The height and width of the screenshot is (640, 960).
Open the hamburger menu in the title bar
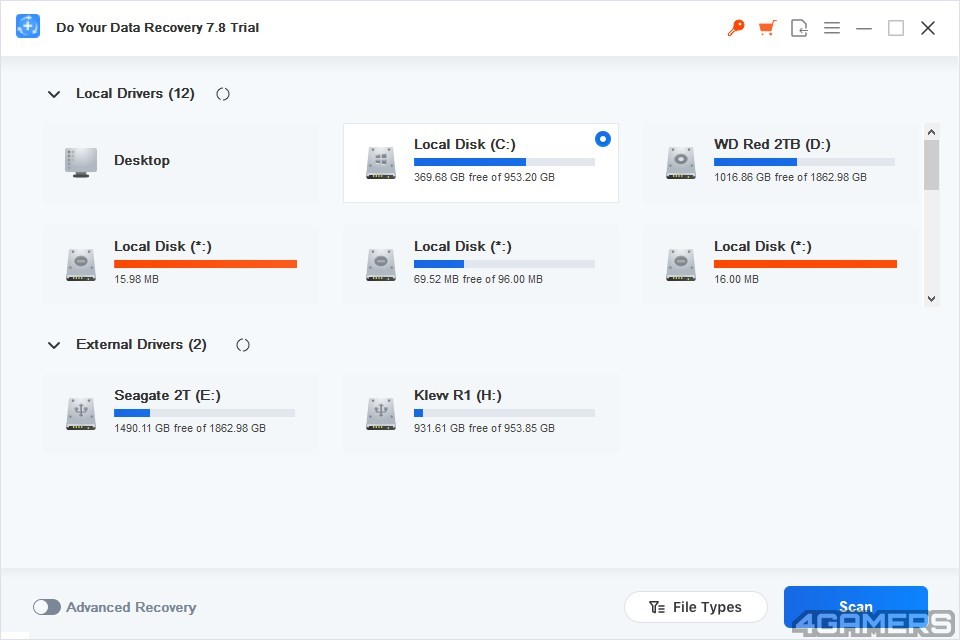(x=831, y=28)
